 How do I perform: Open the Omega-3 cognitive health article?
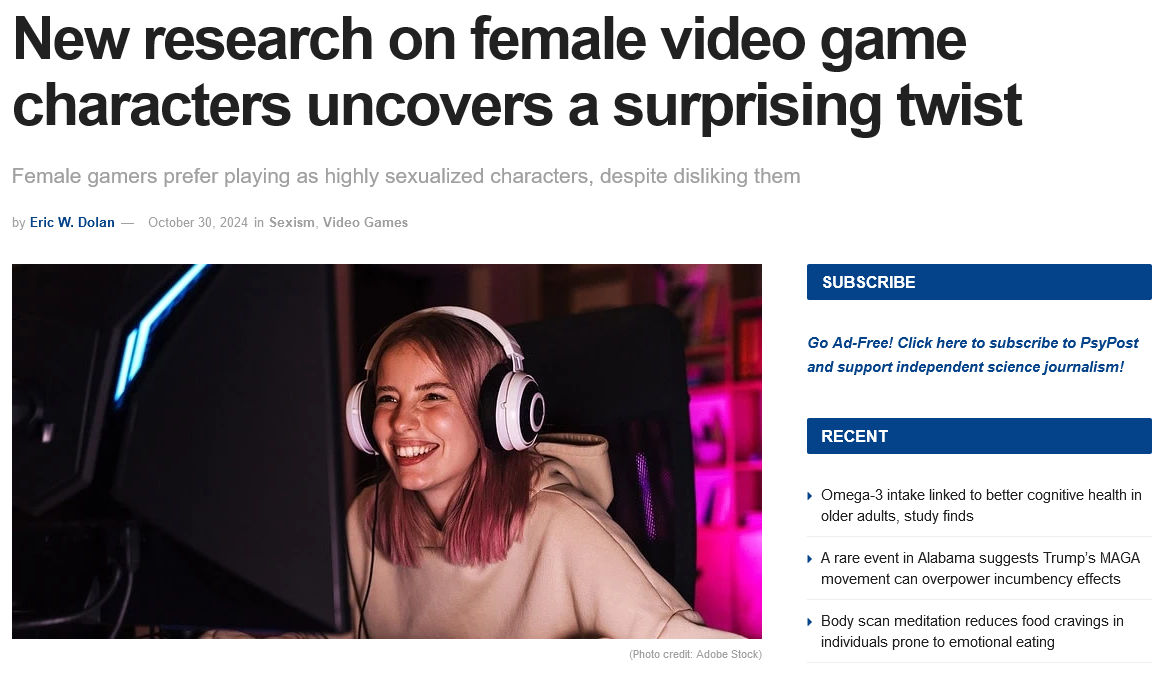click(981, 505)
